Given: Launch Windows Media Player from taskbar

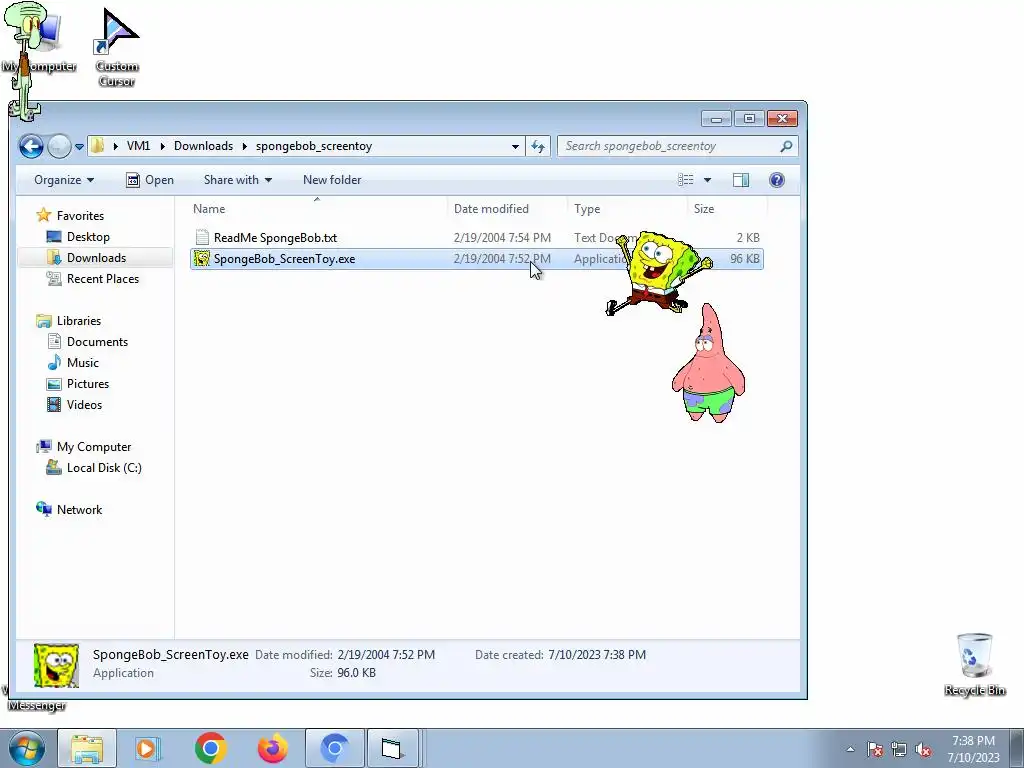Looking at the screenshot, I should click(x=148, y=748).
